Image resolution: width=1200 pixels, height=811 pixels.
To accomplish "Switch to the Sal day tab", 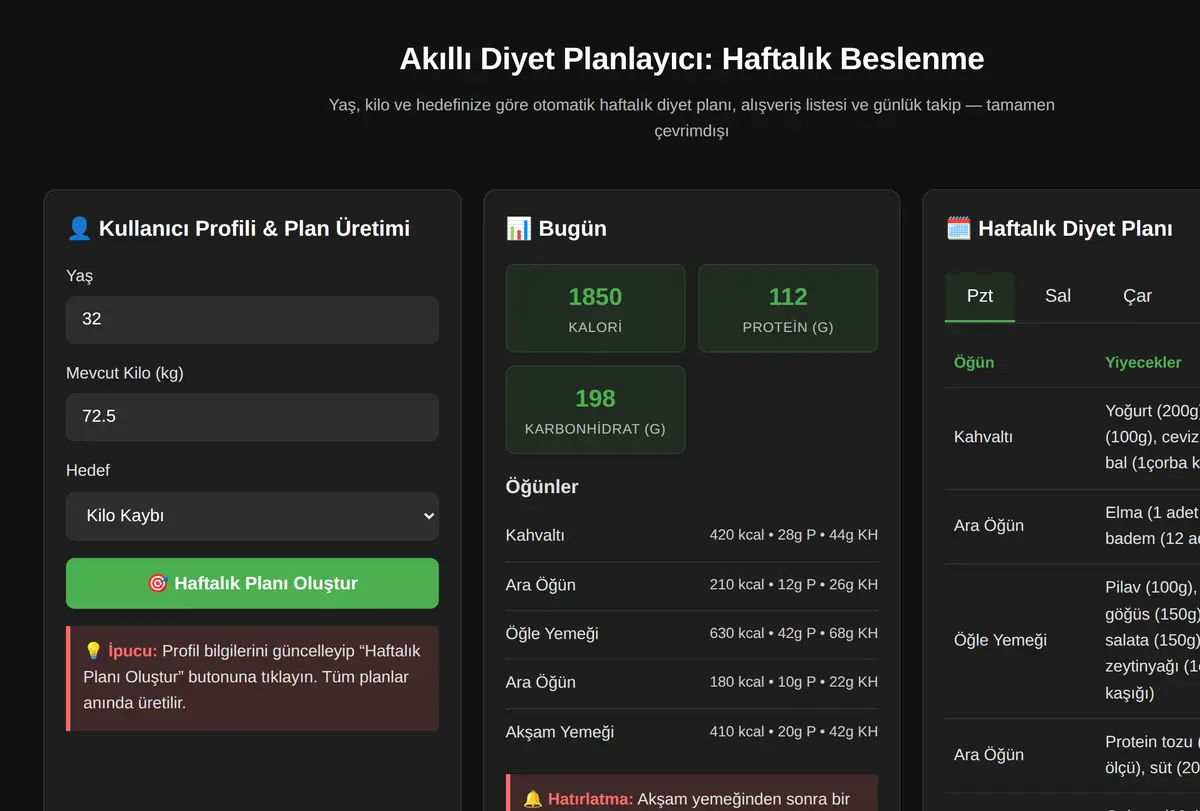I will tap(1058, 296).
